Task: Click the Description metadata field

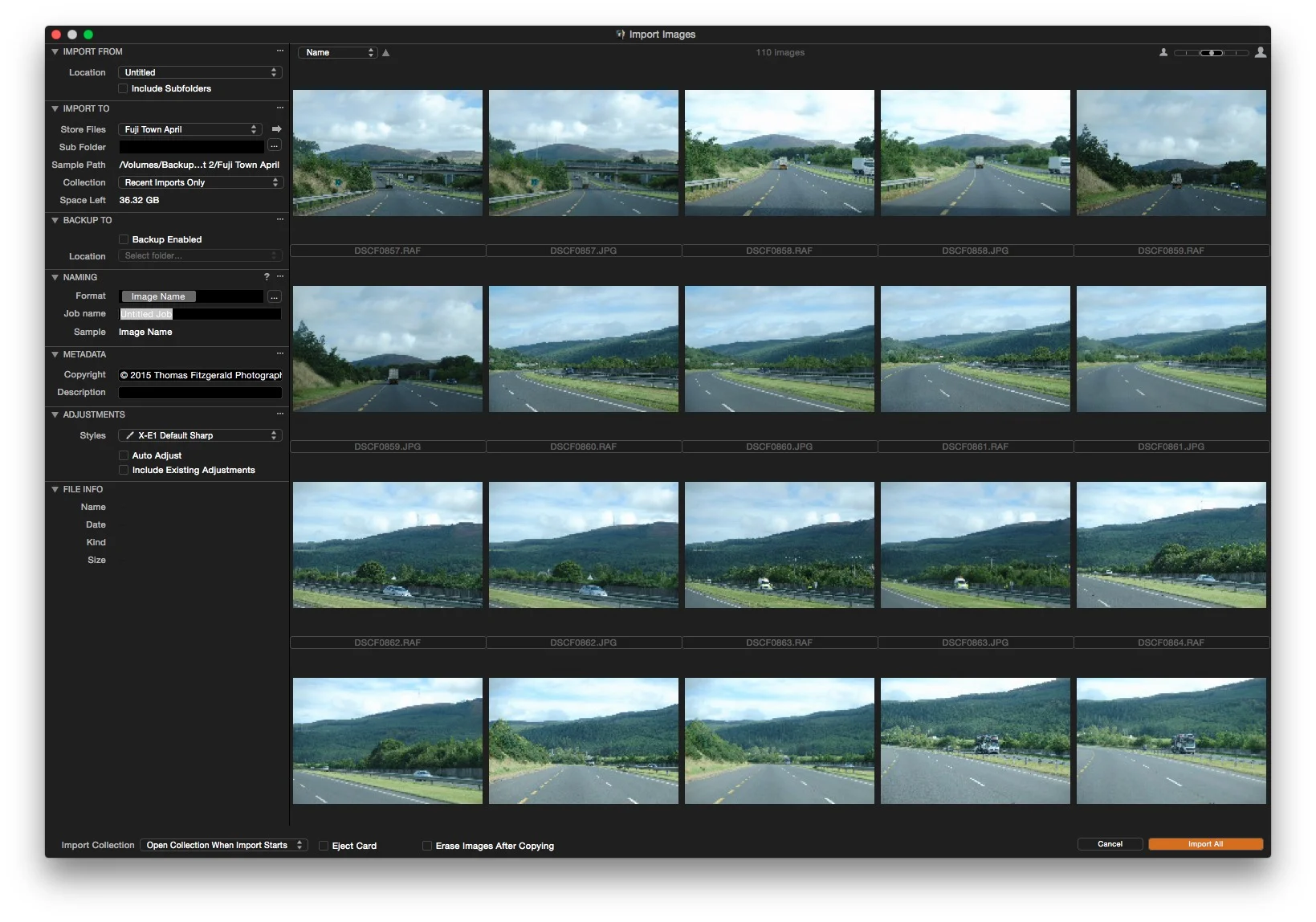Action: (x=200, y=393)
